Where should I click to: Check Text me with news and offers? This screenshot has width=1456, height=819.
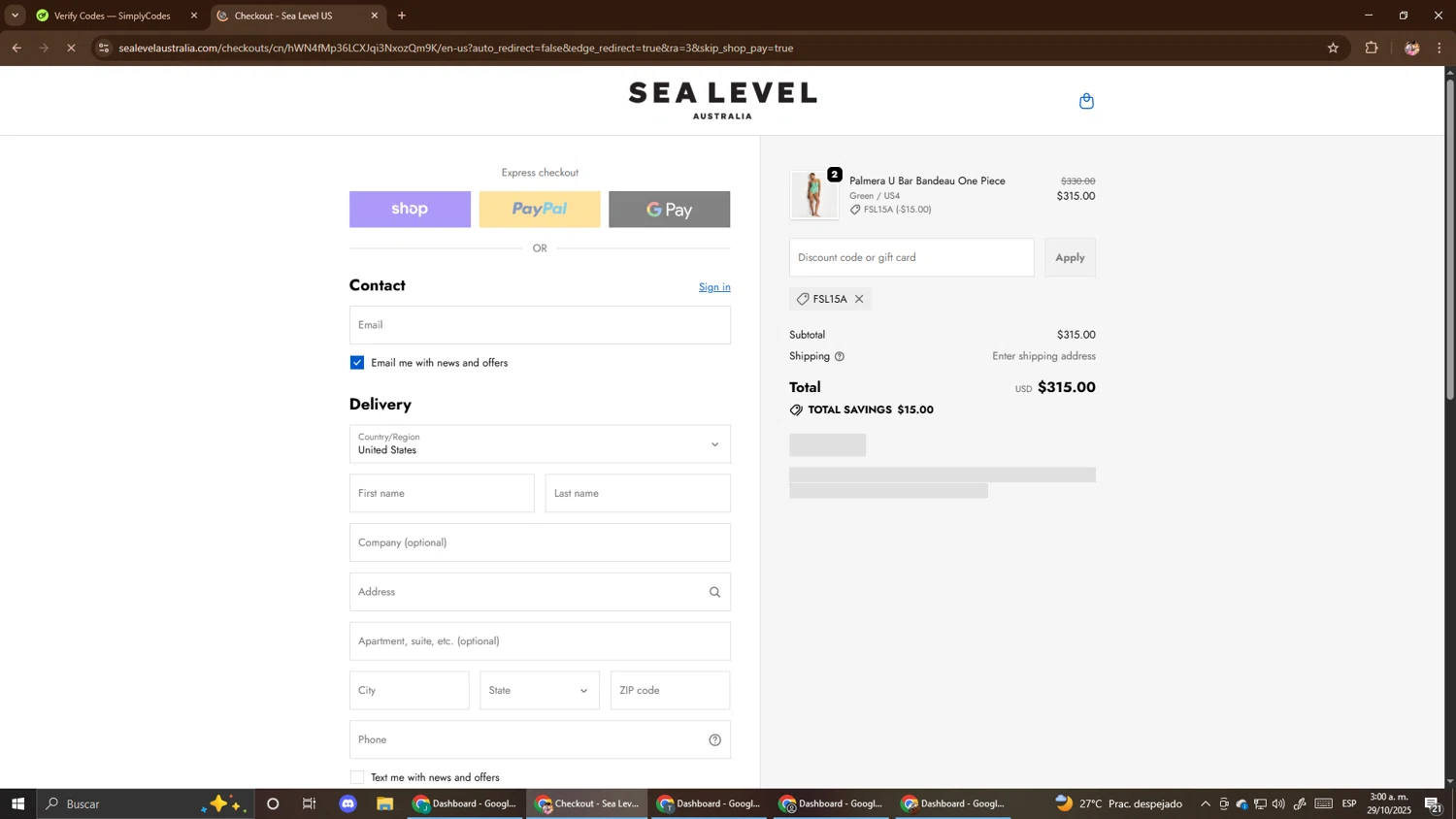pyautogui.click(x=357, y=777)
